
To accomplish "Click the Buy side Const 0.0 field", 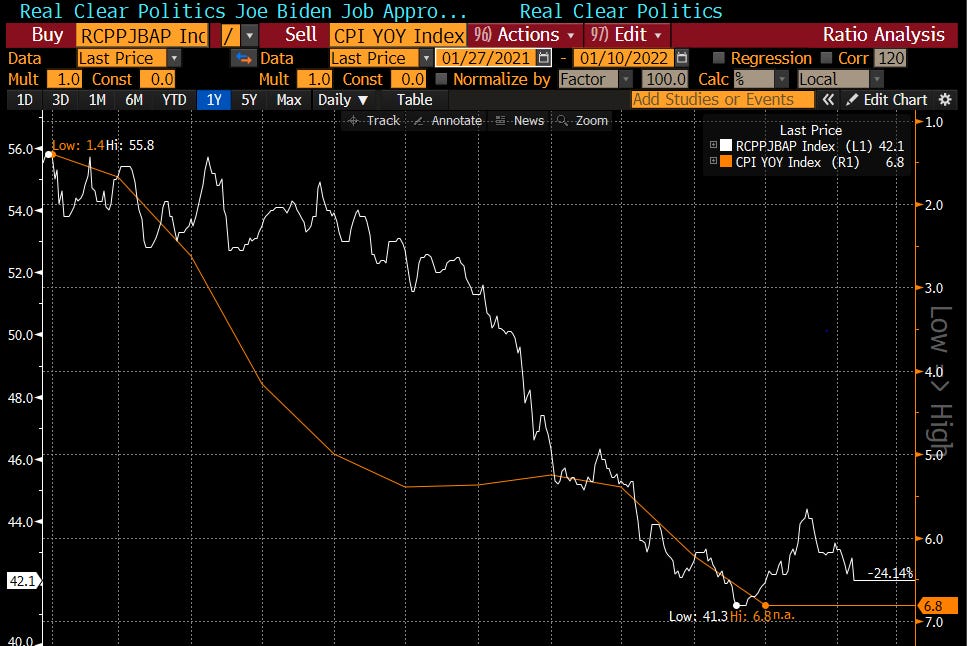I will click(x=158, y=80).
